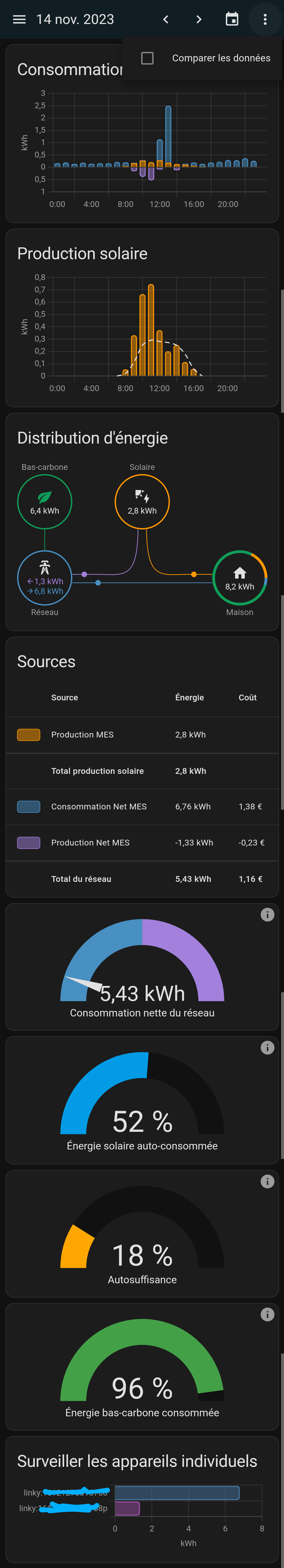The image size is (284, 1568).
Task: Click the Solaire panel icon
Action: 142,497
